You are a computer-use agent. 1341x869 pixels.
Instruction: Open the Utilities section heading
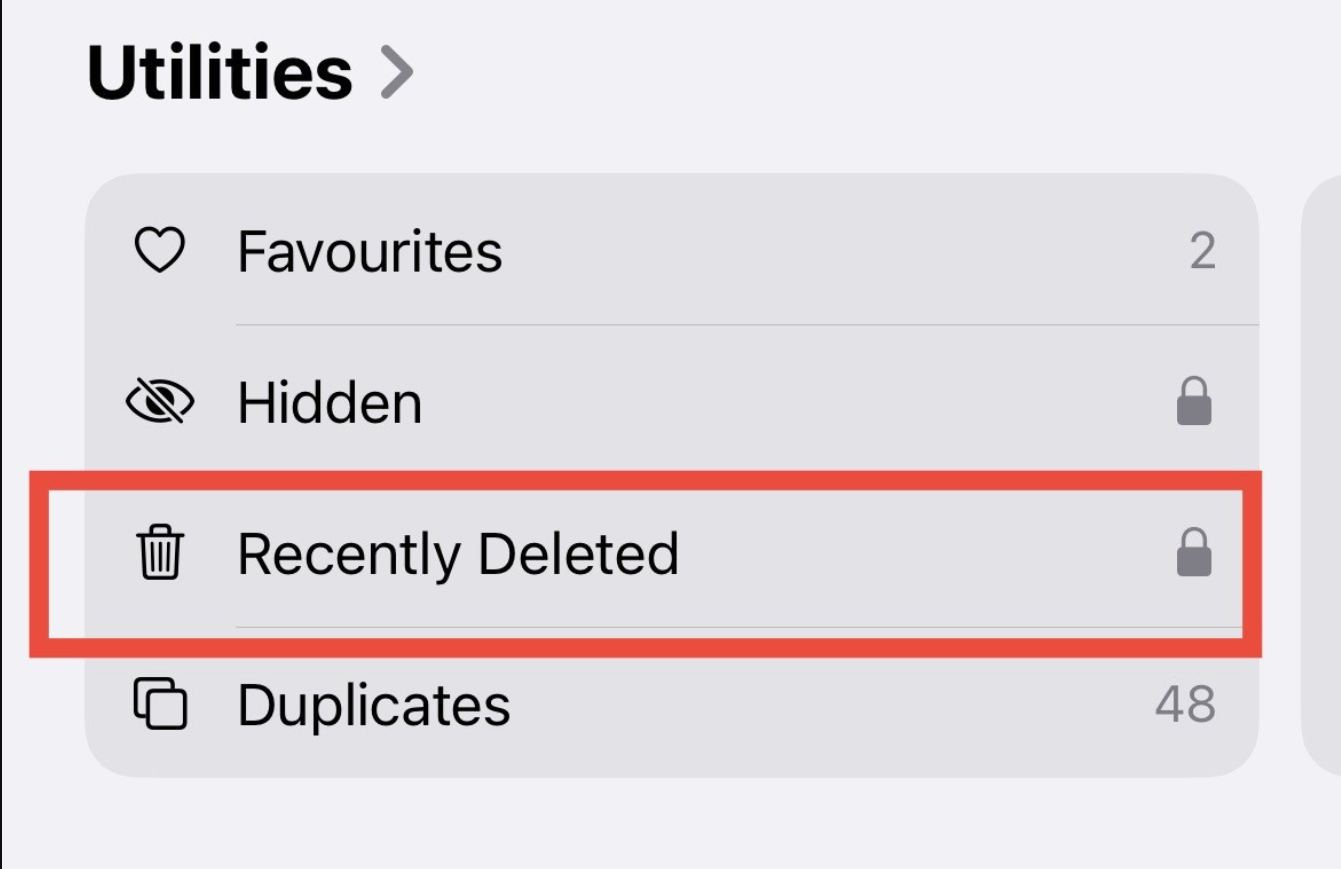click(220, 74)
